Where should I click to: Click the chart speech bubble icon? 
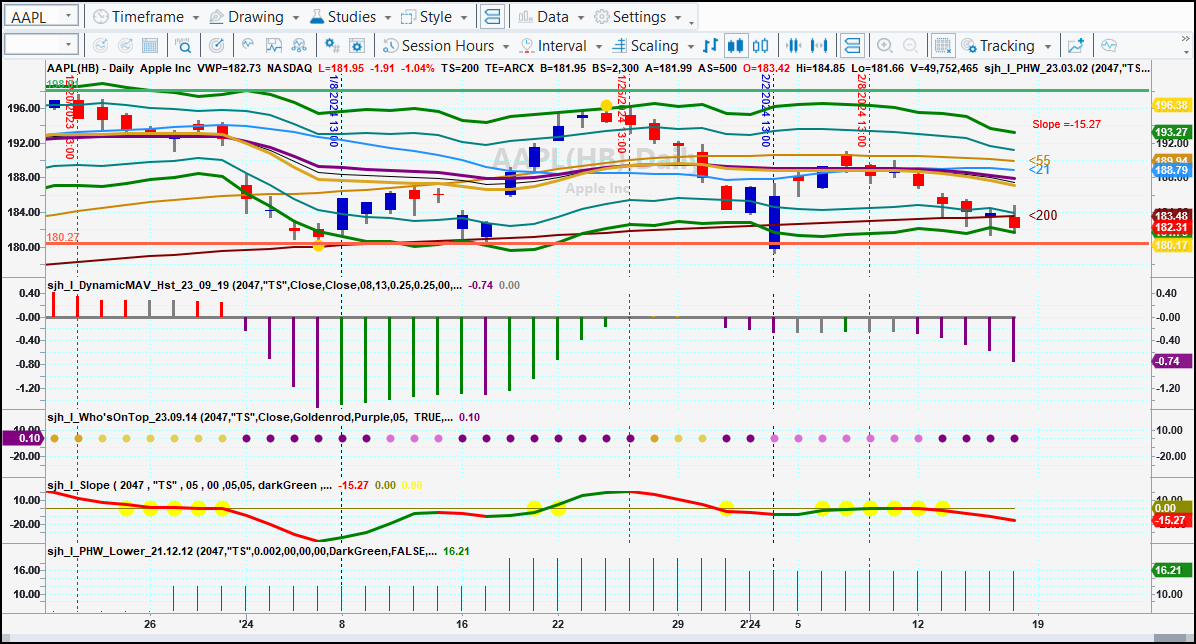pos(1109,46)
